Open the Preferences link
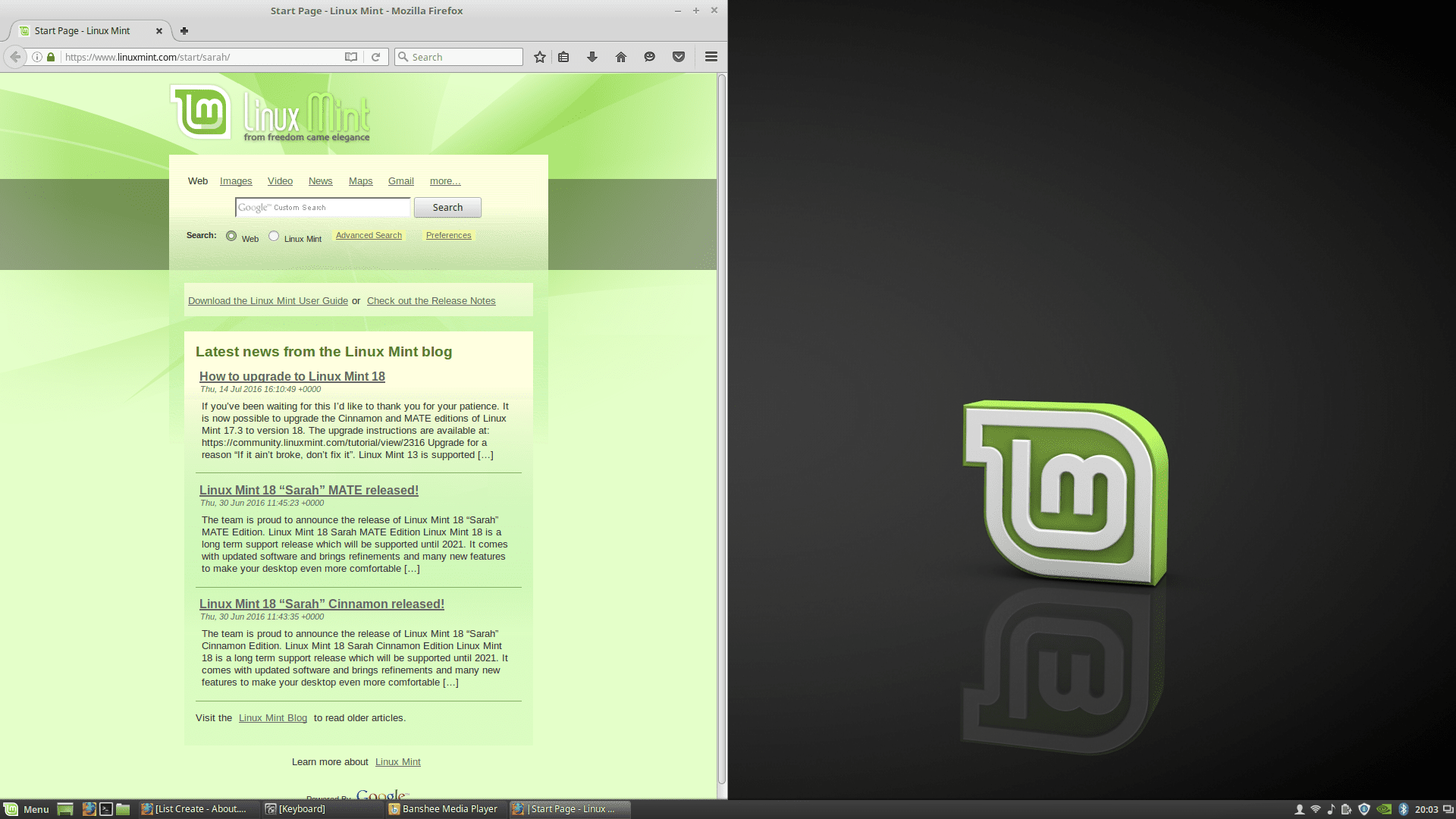The image size is (1456, 819). (x=448, y=235)
